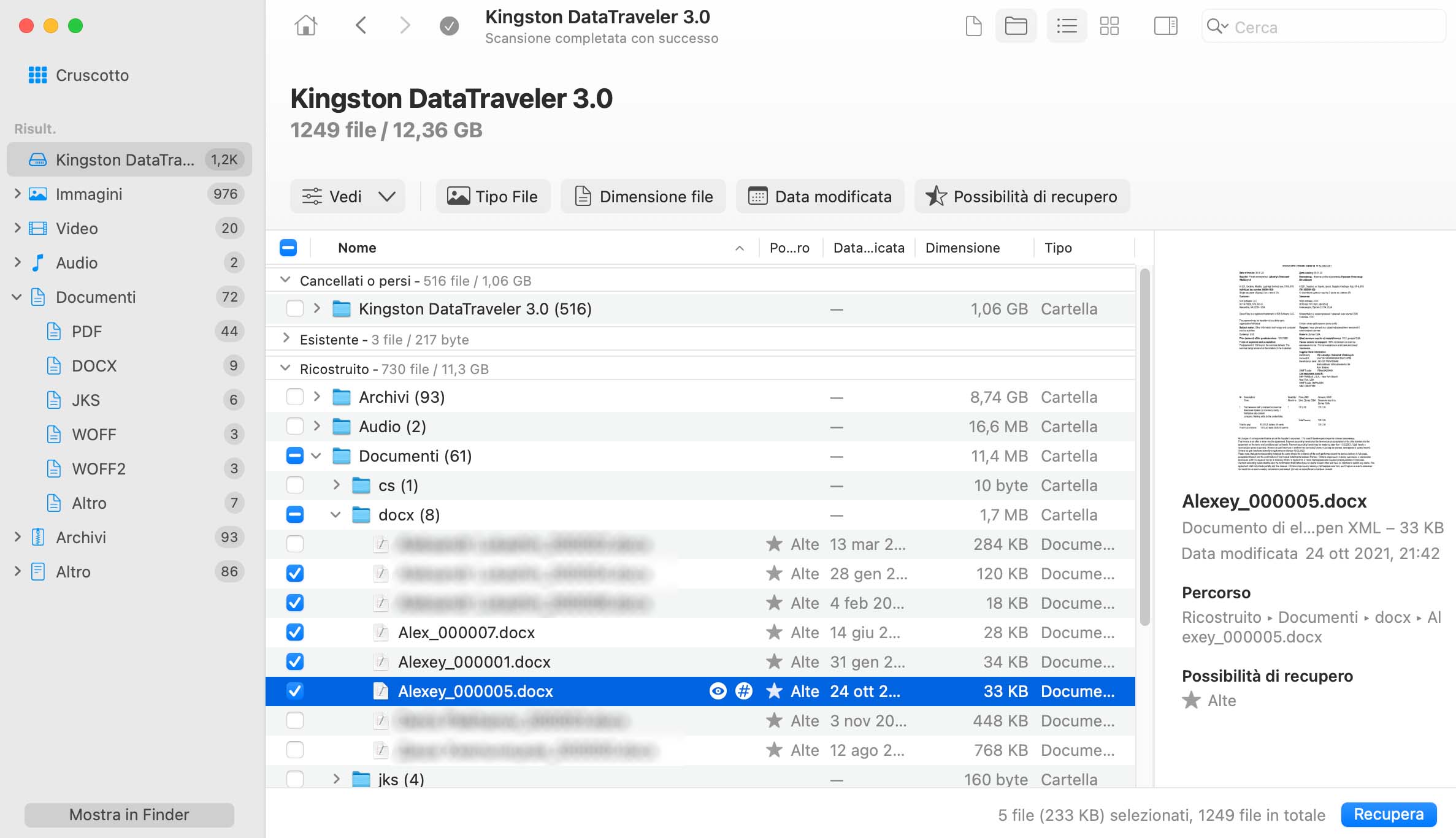Image resolution: width=1456 pixels, height=838 pixels.
Task: Click the Recupera button
Action: coord(1389,814)
